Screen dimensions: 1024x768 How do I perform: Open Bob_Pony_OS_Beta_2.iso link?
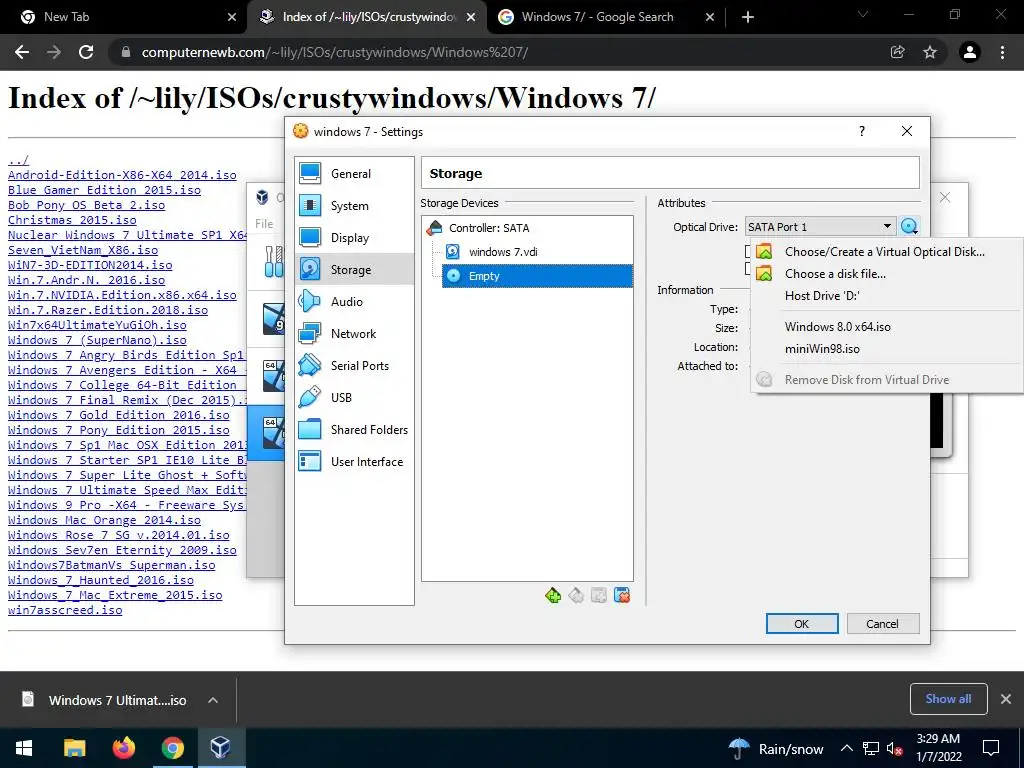pos(86,205)
